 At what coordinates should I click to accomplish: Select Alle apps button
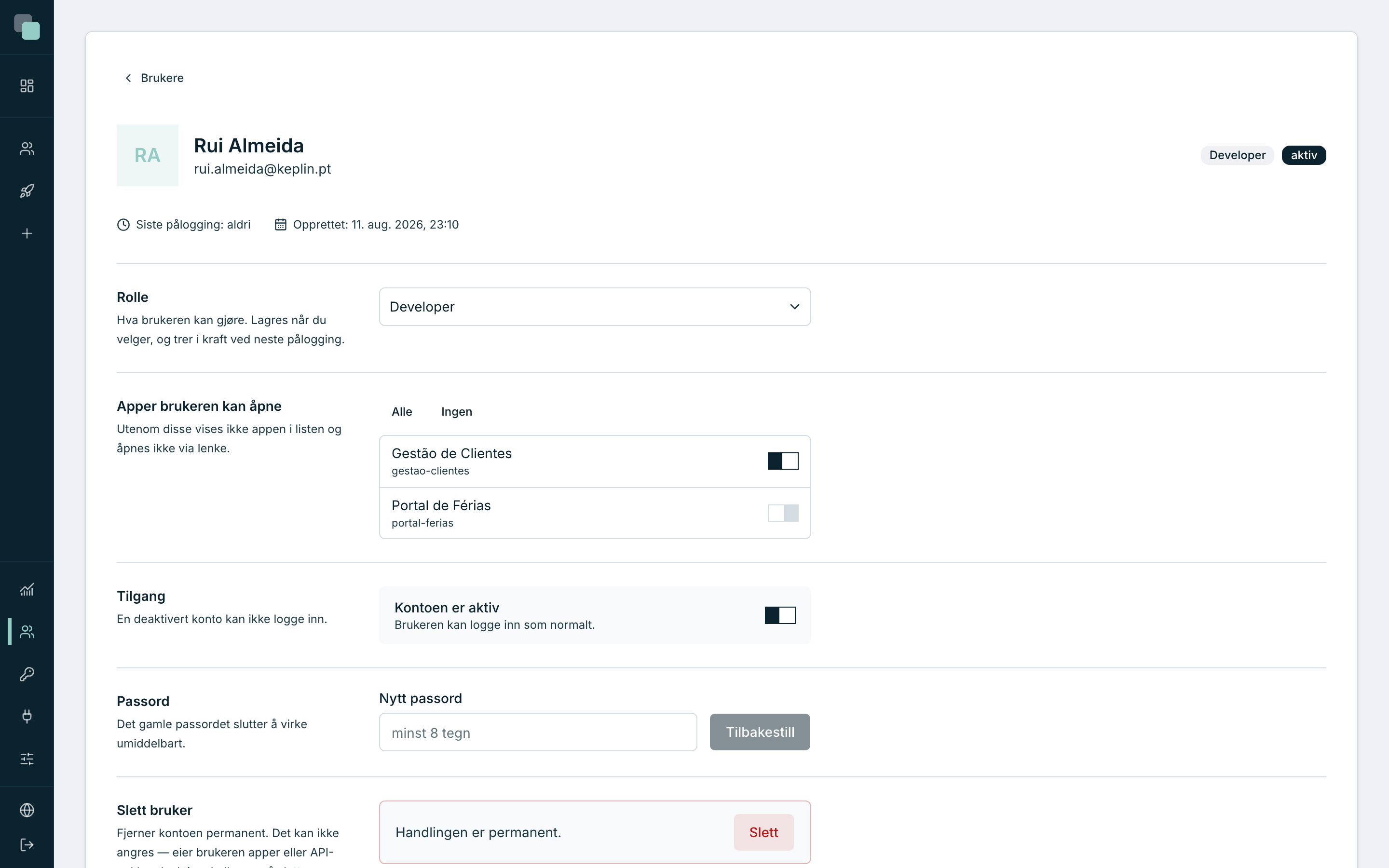402,412
